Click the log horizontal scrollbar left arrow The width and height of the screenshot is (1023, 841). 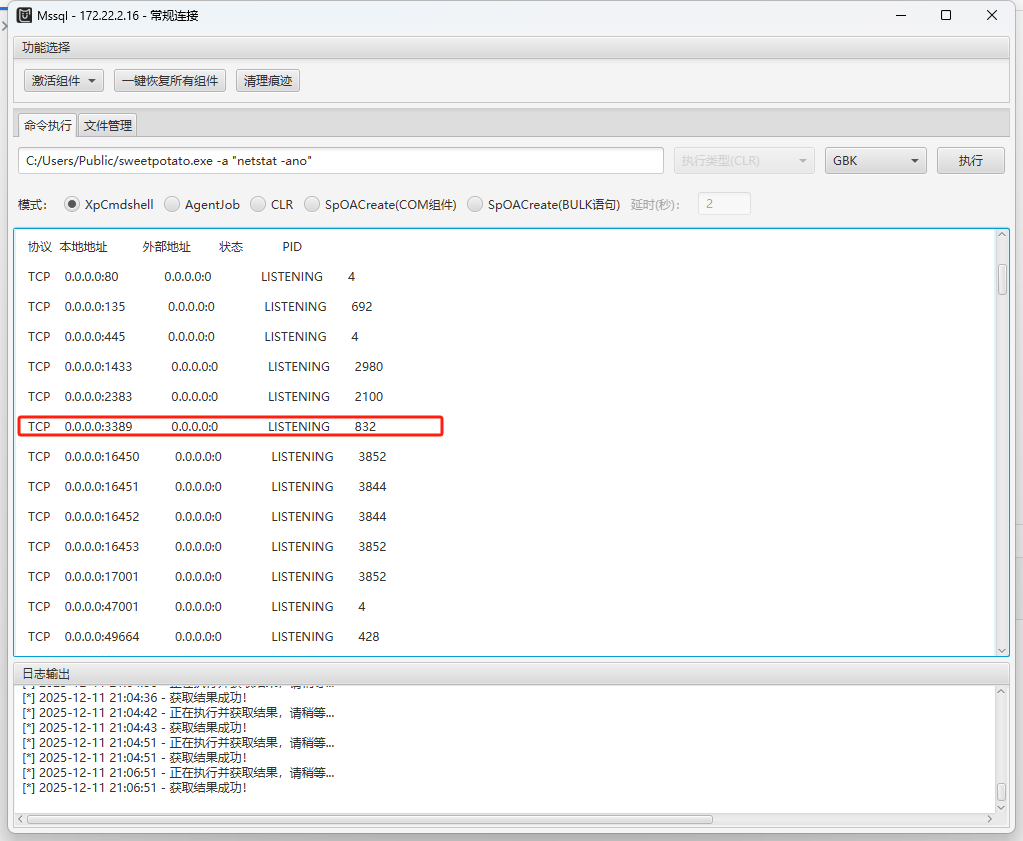[20, 819]
